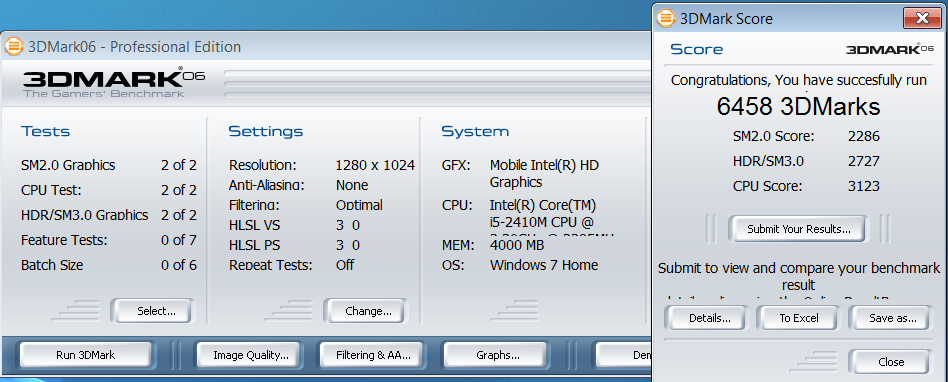Click the SM2.0 Graphics test row

coord(109,165)
